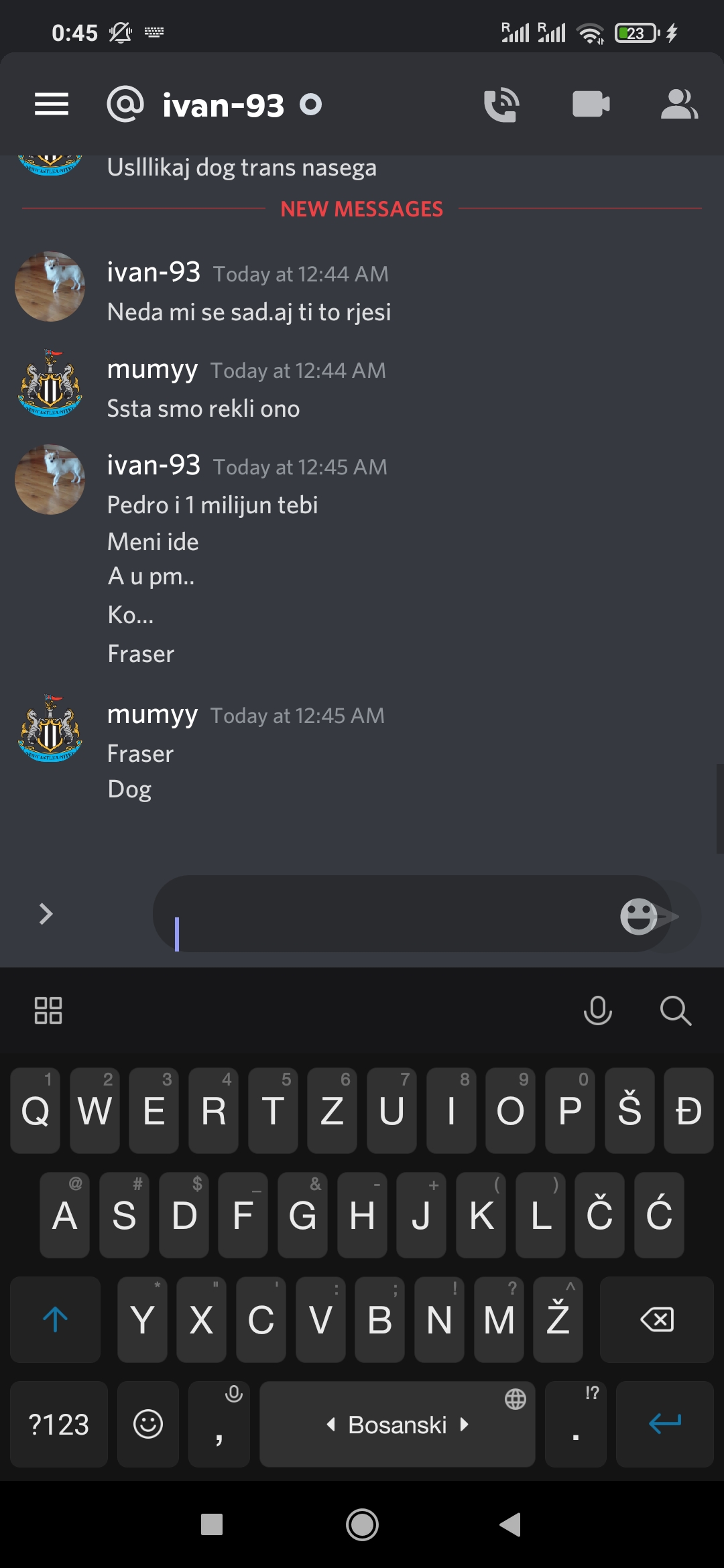Start a video call
The height and width of the screenshot is (1568, 724).
pyautogui.click(x=591, y=105)
